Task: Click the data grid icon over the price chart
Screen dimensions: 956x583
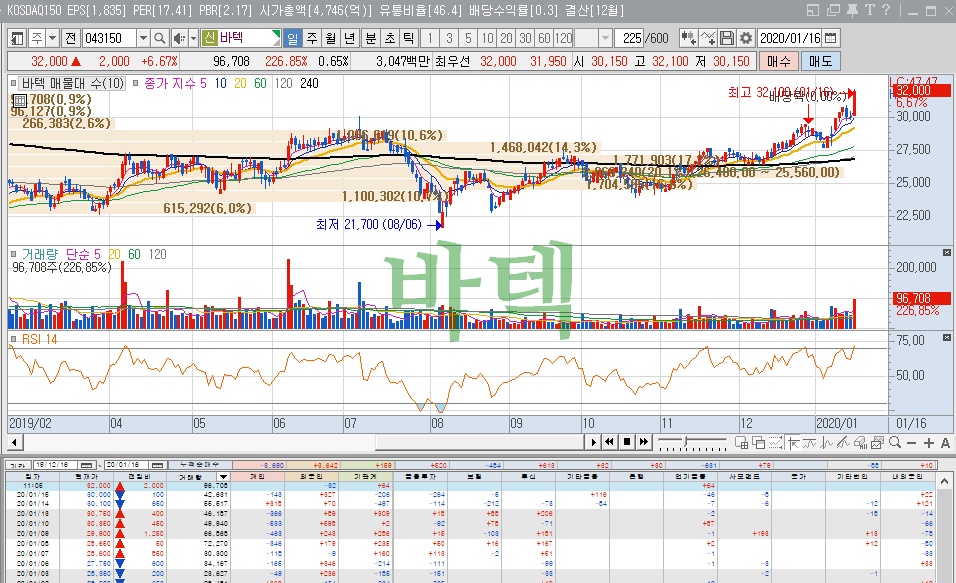Action: [20, 101]
